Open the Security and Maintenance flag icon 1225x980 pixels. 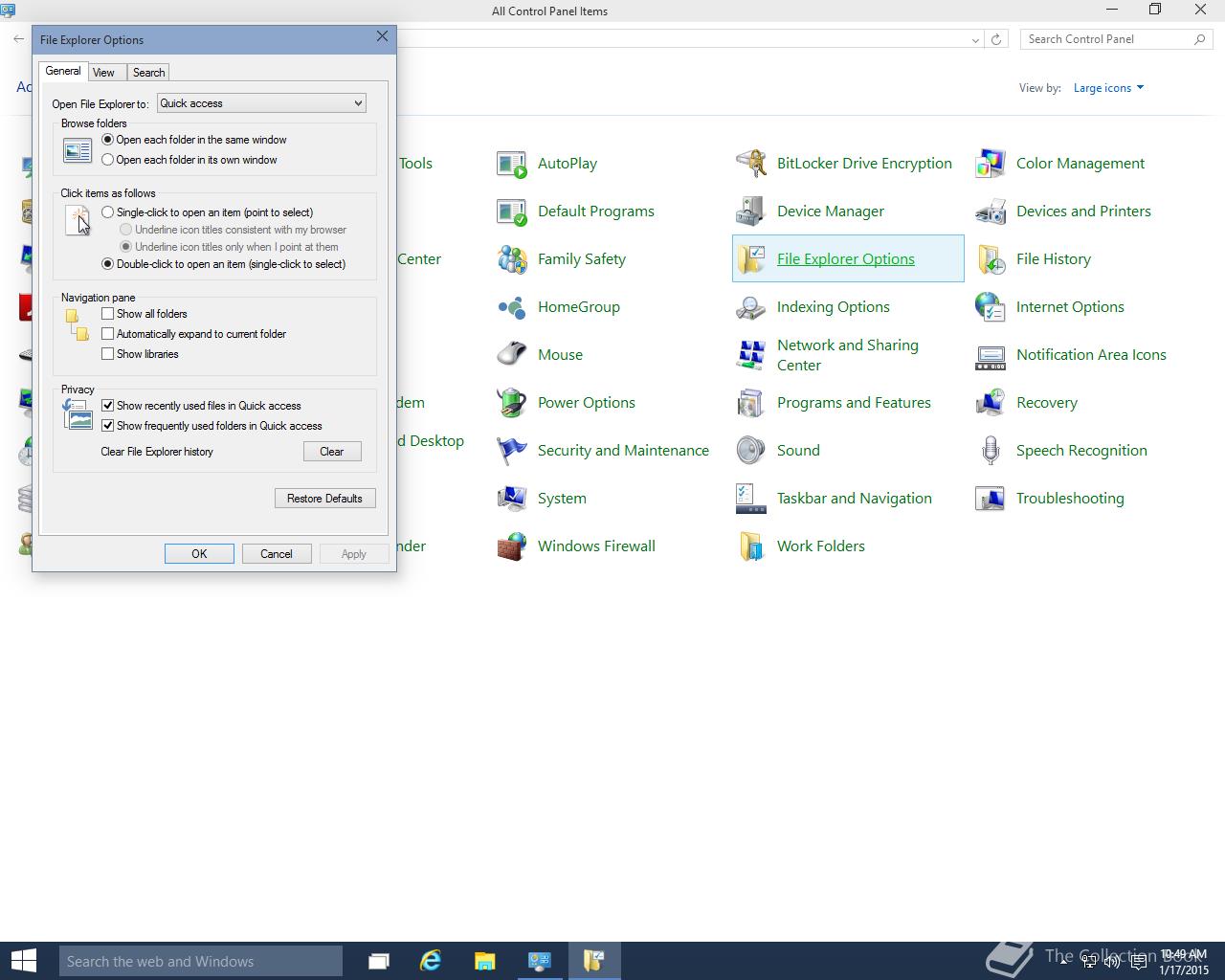tap(512, 451)
